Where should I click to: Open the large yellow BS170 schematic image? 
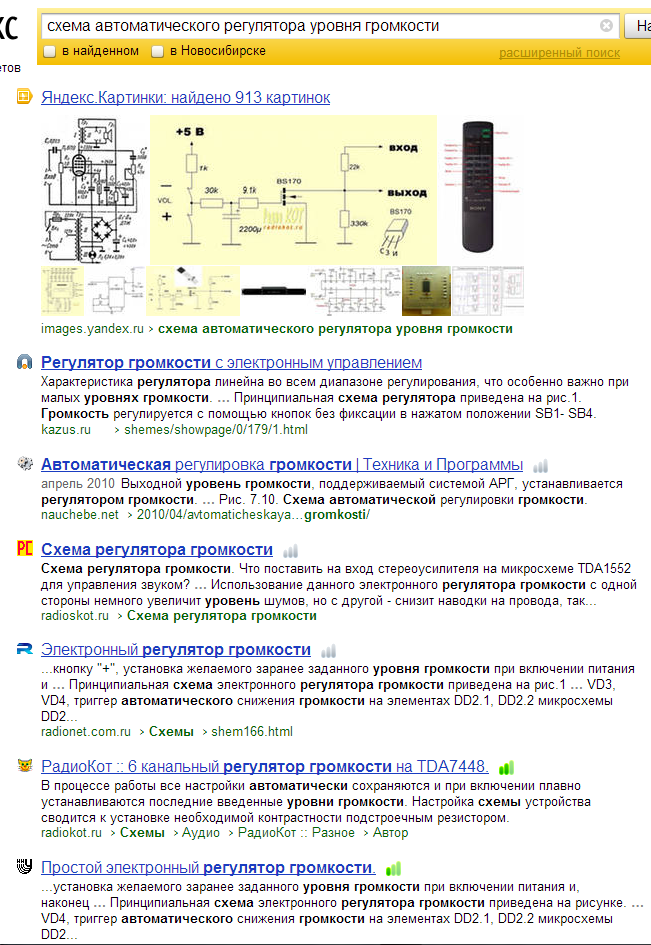(x=294, y=190)
